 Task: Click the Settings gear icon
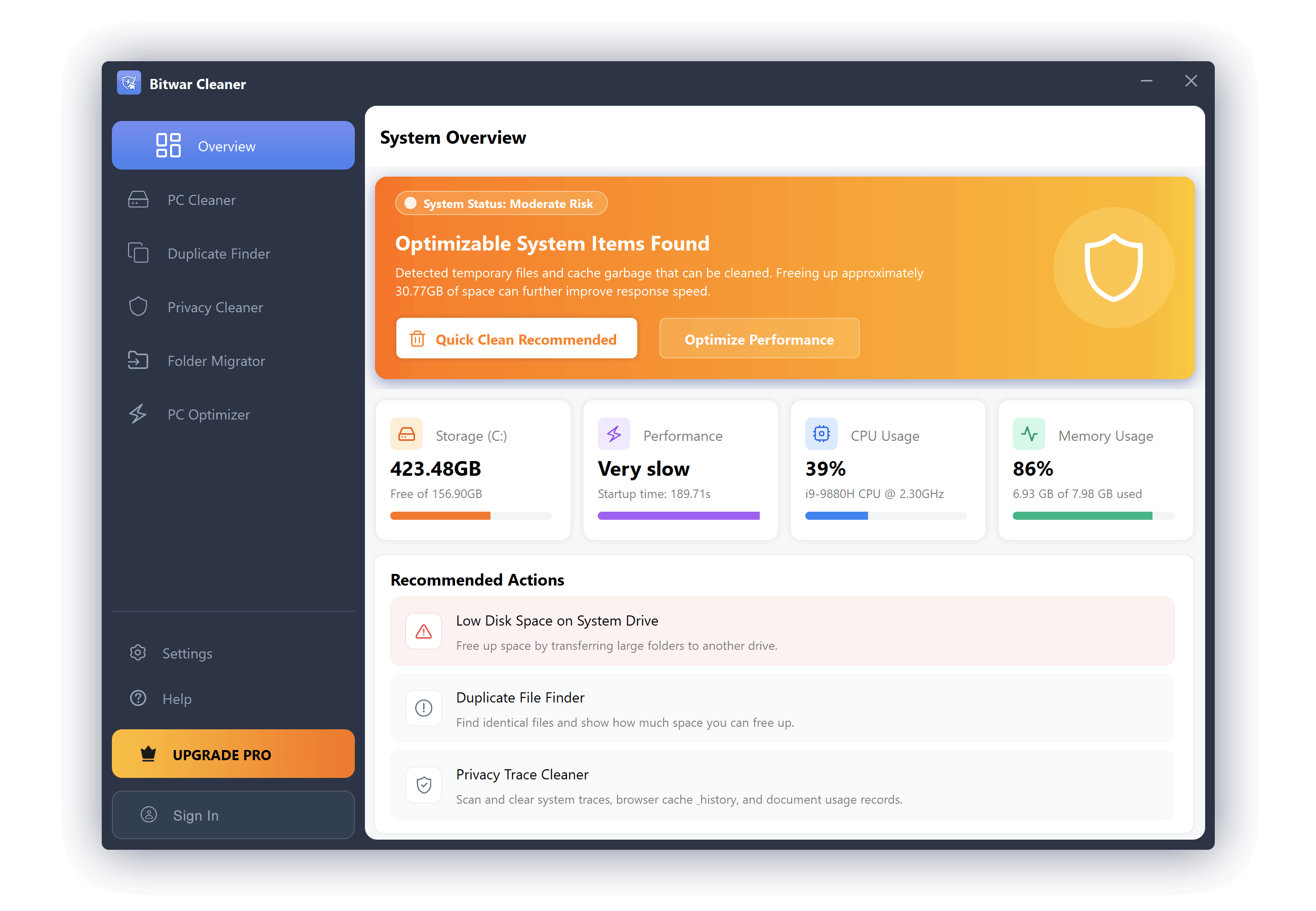138,652
